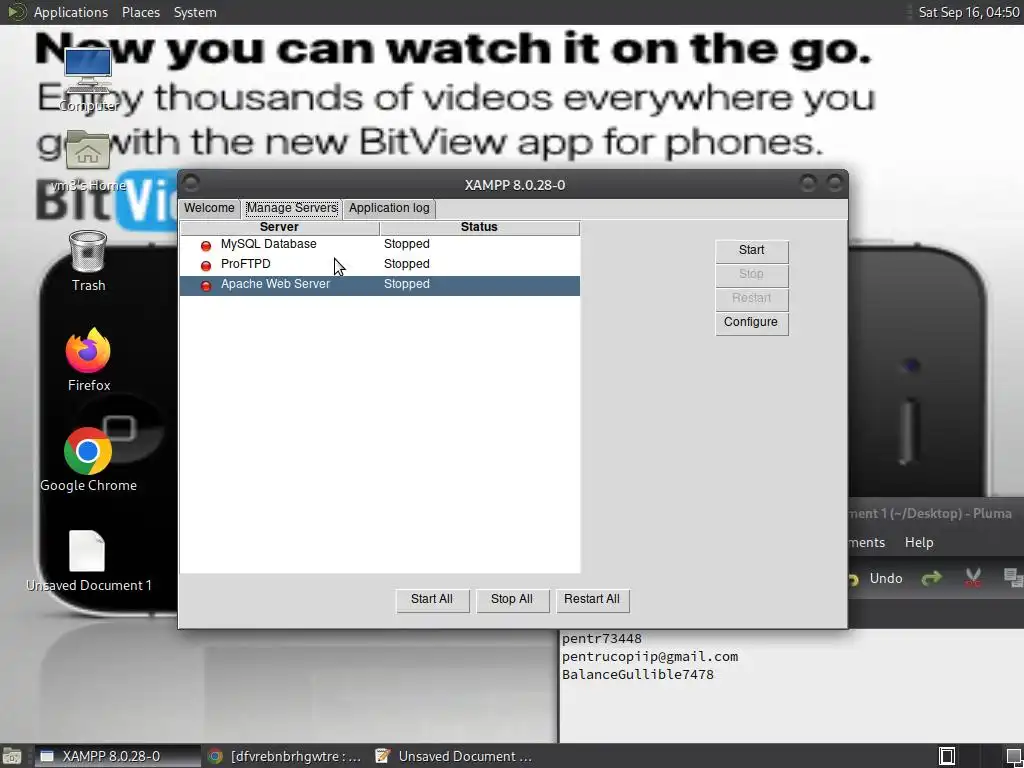
Task: Click the dfvrebnbrhgwtre Chrome taskbar button
Action: 285,756
